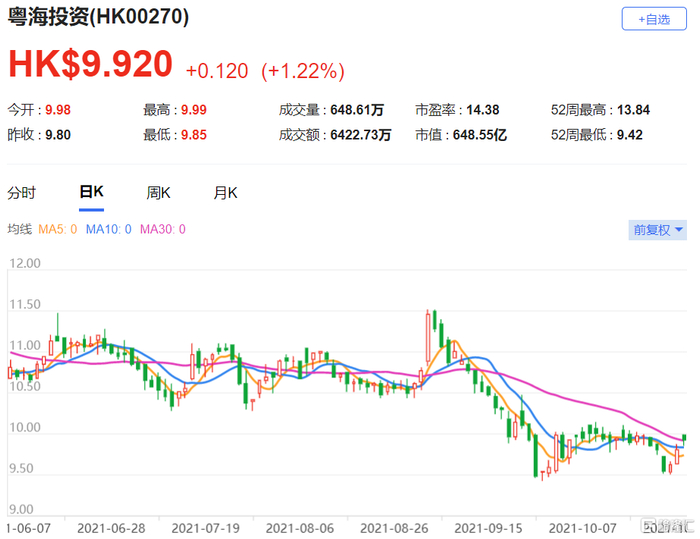Switch to 分时 intraday chart tab
700x539 pixels.
pyautogui.click(x=21, y=193)
